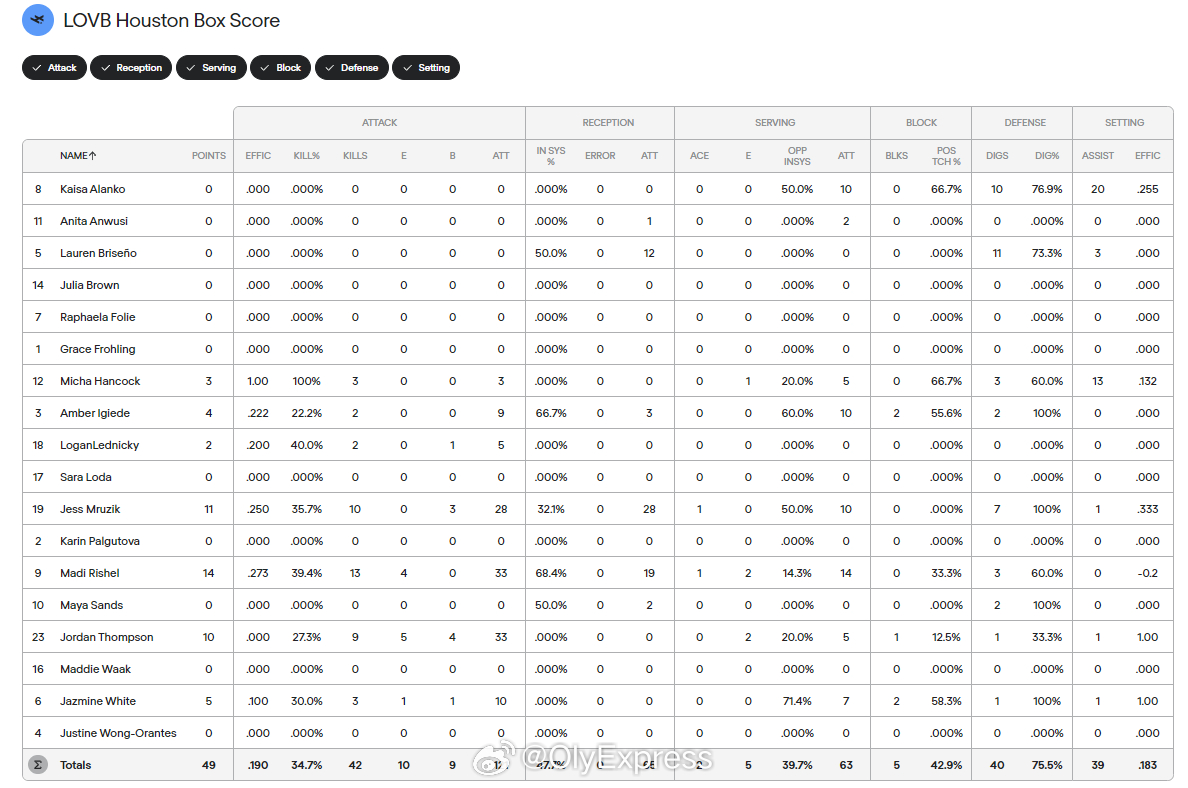Select player Micha Hancock

pyautogui.click(x=100, y=381)
